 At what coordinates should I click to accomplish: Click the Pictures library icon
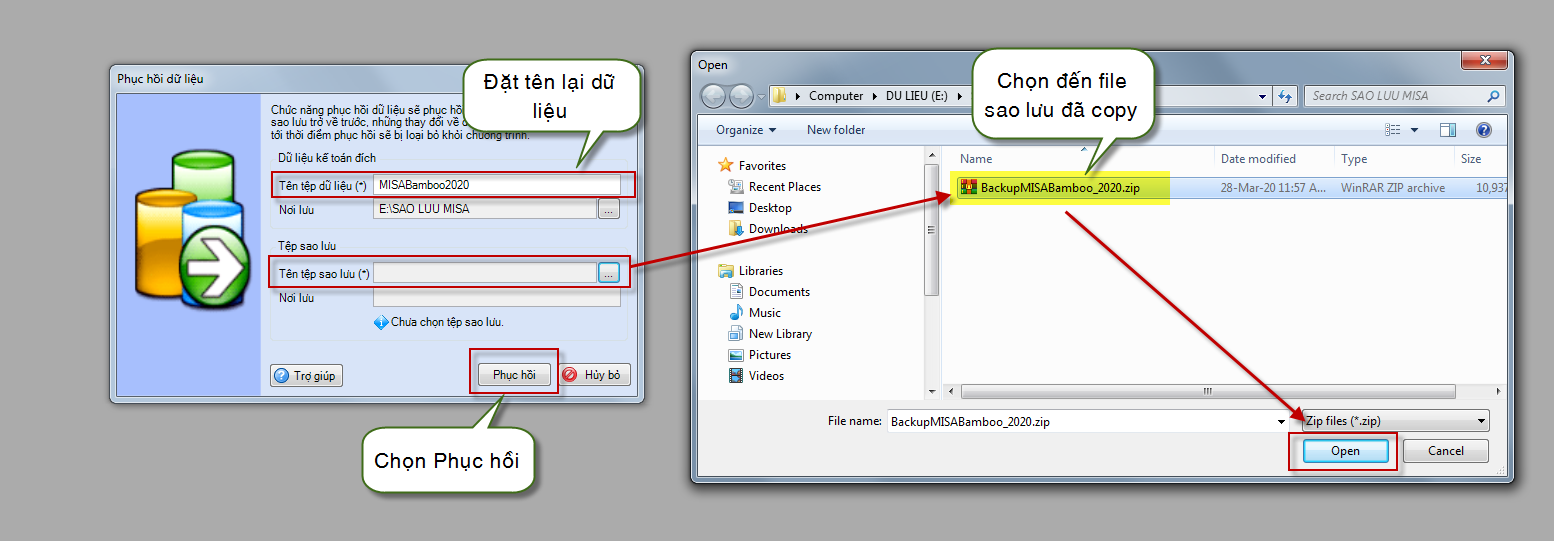(736, 355)
